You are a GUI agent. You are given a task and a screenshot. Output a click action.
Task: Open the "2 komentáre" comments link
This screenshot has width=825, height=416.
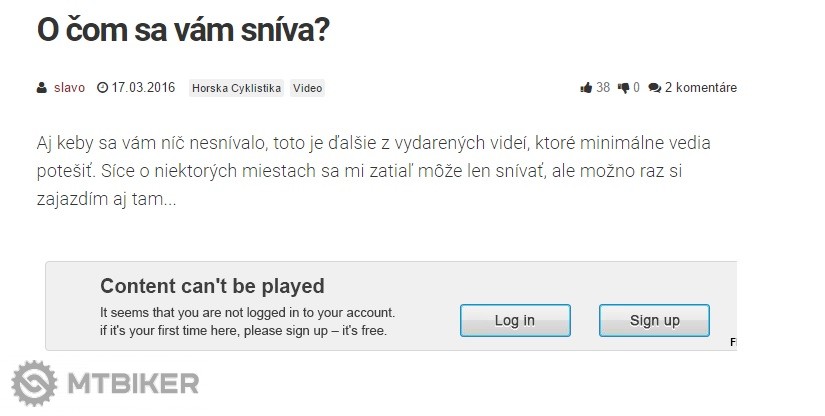click(x=700, y=88)
